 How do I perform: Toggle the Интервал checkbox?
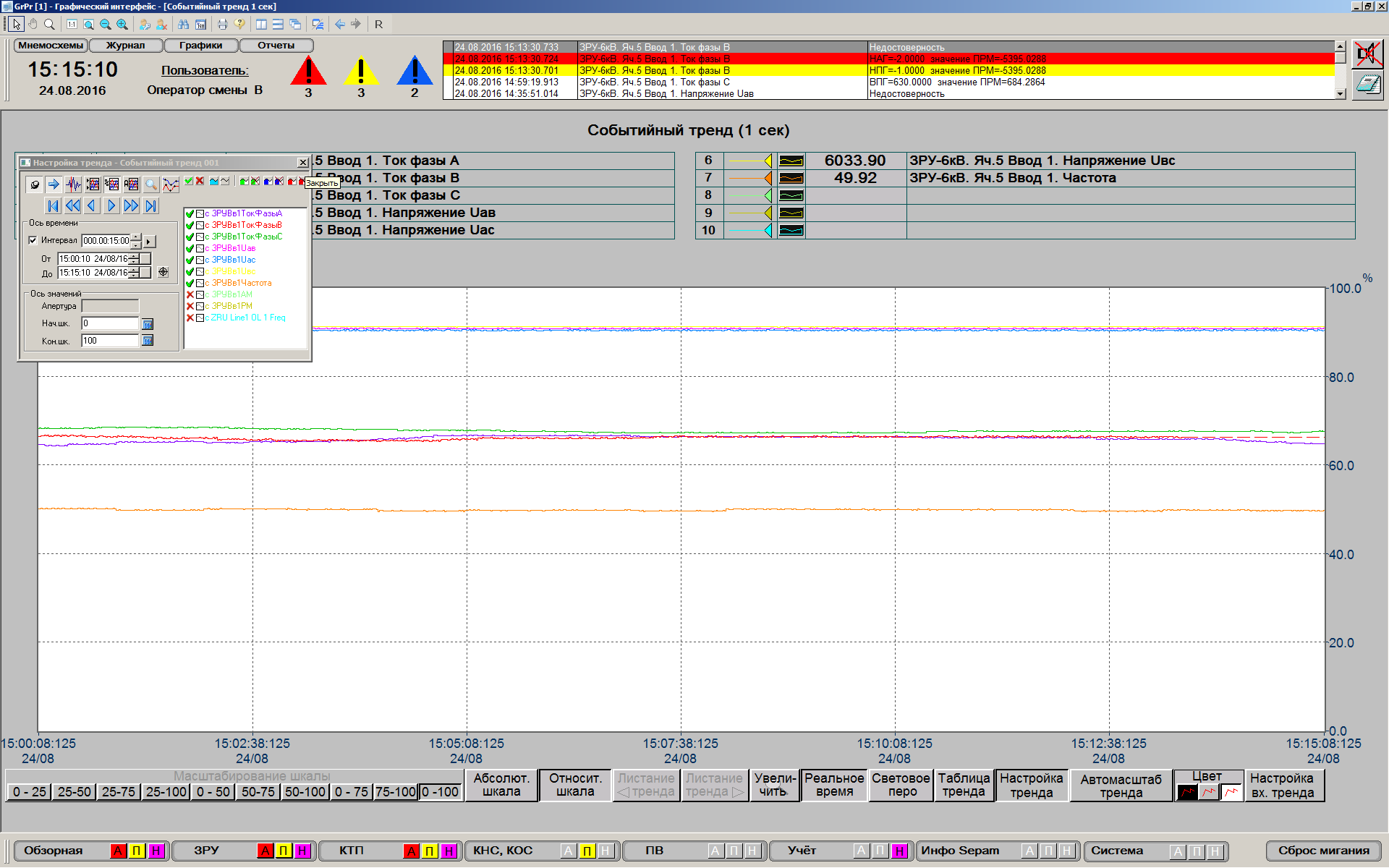[x=33, y=240]
